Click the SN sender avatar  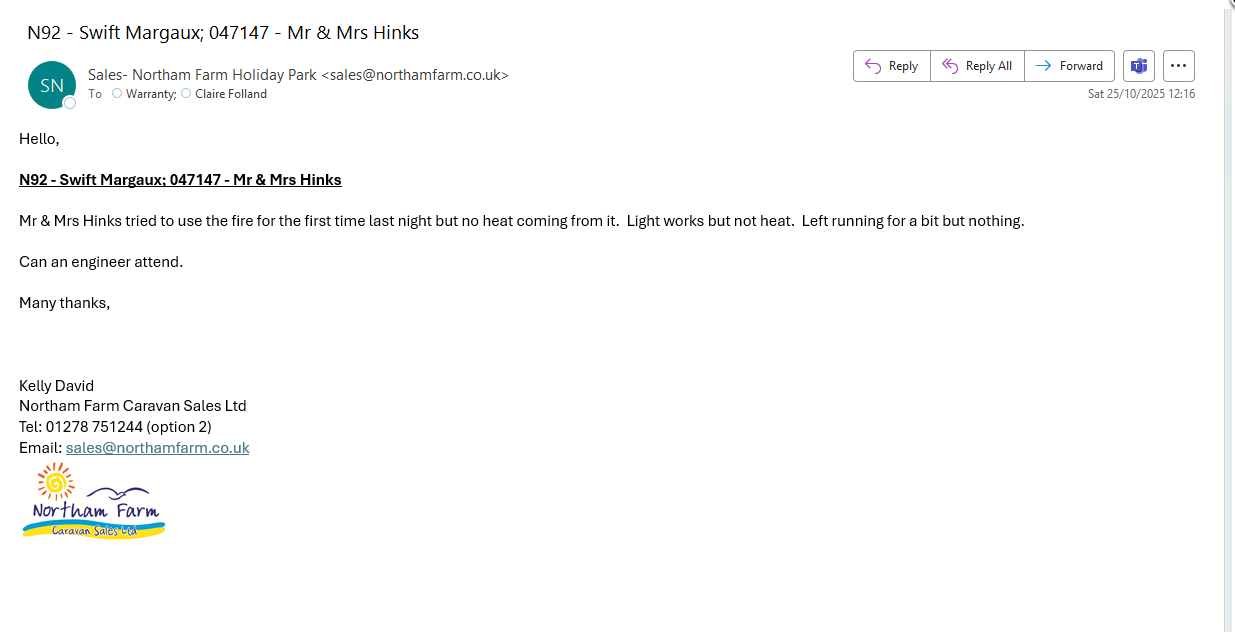tap(51, 85)
